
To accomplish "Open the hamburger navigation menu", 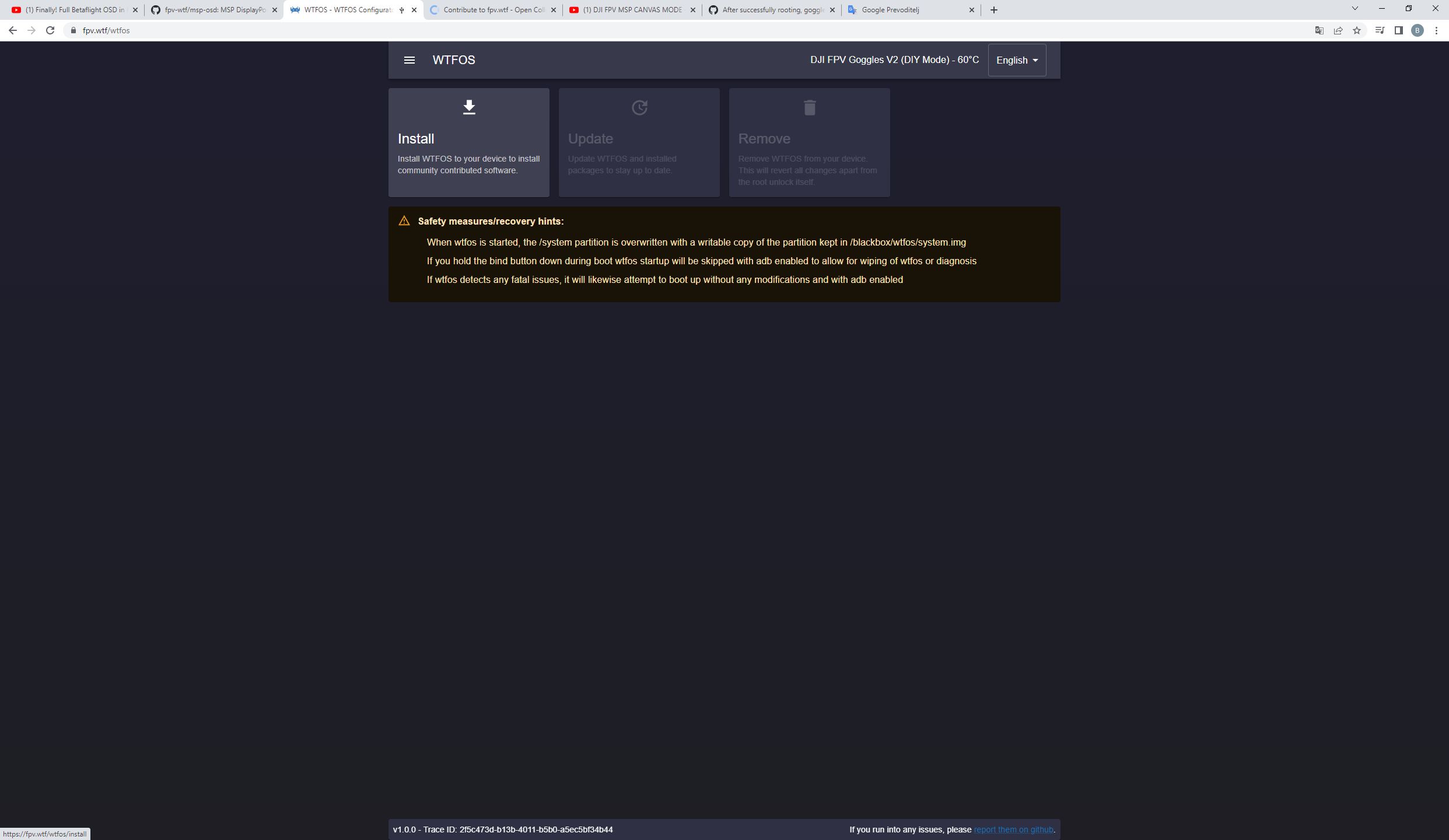I will [410, 60].
